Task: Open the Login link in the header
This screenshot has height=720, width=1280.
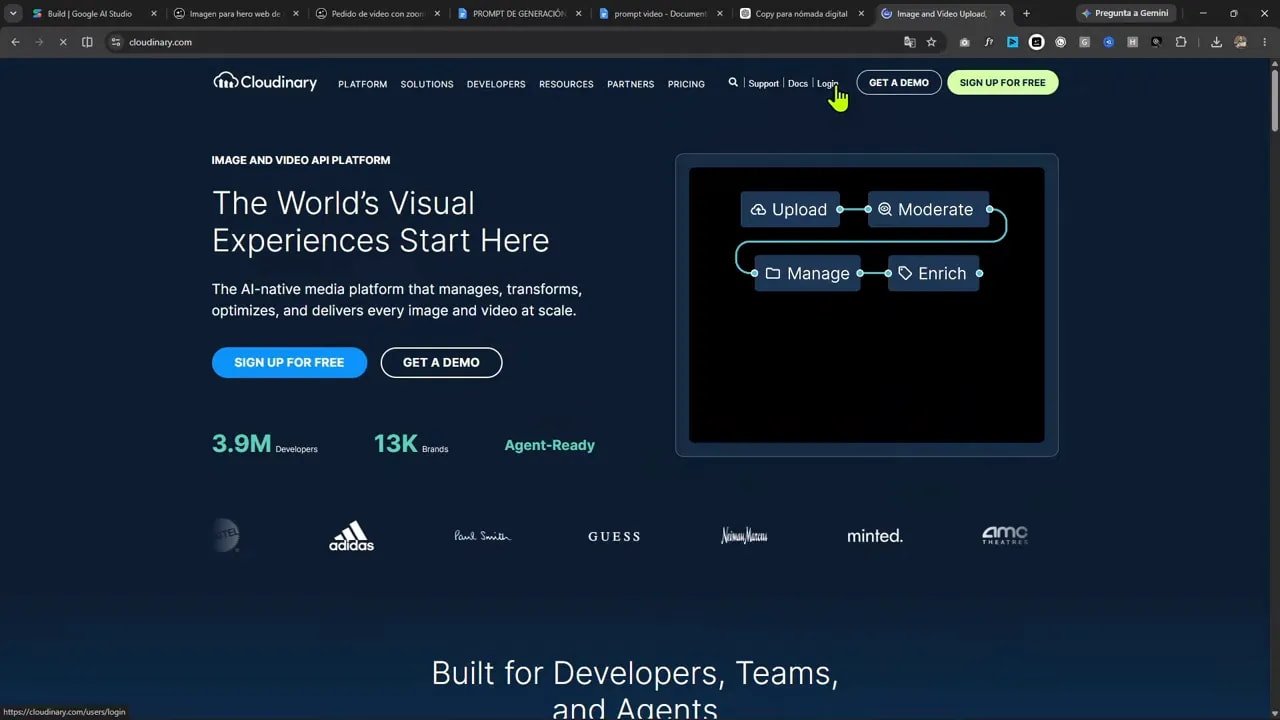Action: click(x=827, y=83)
